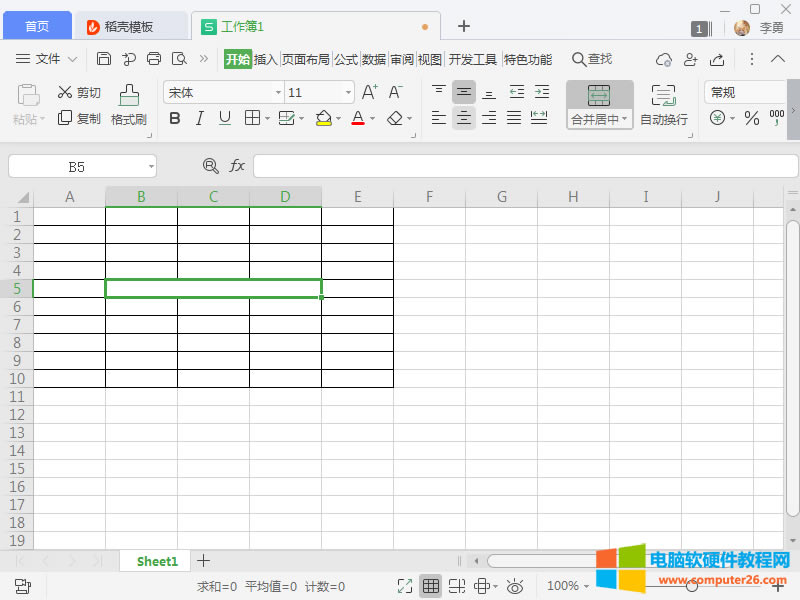Open the 插入 (Insert) ribbon tab
The image size is (800, 600).
click(x=265, y=59)
